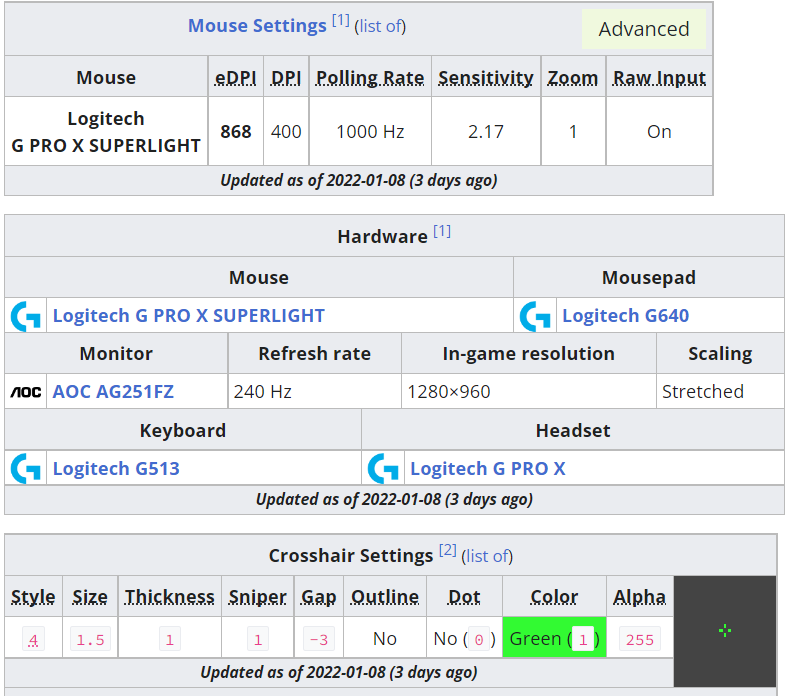Image resolution: width=791 pixels, height=696 pixels.
Task: Open the Logitech G513 keyboard link
Action: click(x=116, y=469)
